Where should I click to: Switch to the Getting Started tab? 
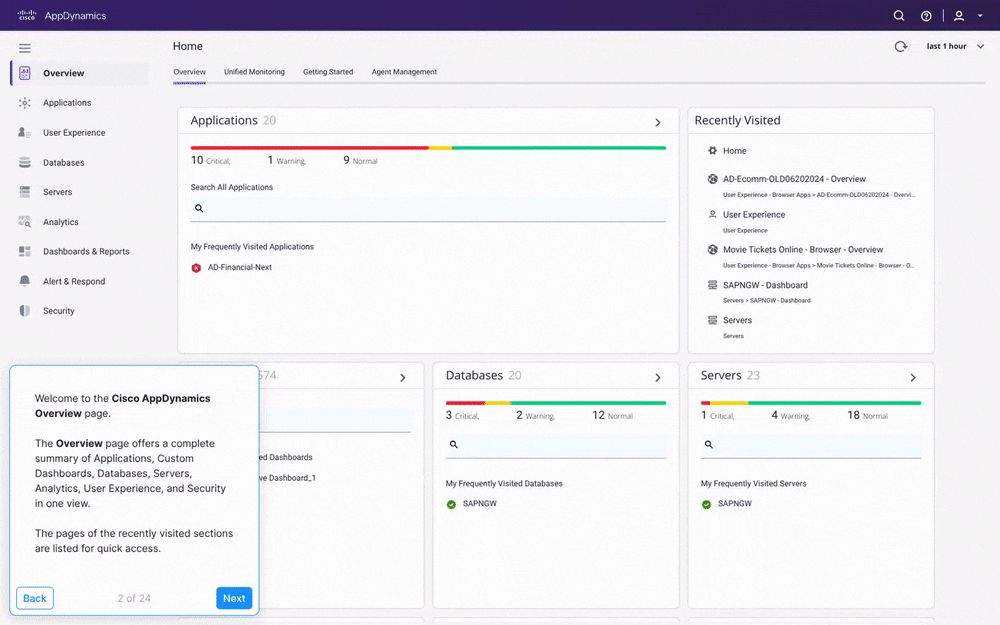(x=328, y=72)
